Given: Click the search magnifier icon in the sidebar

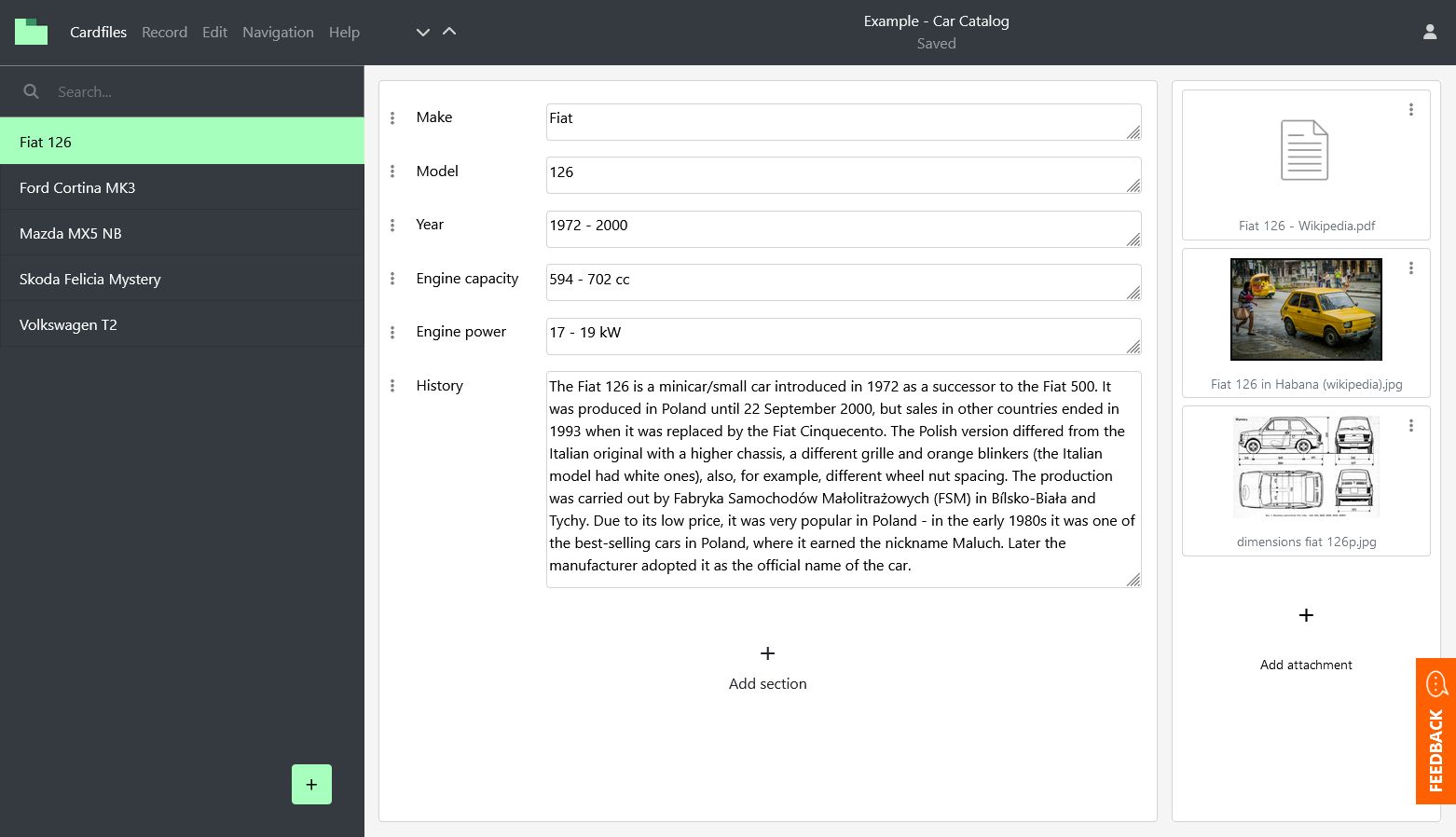Looking at the screenshot, I should click(x=31, y=91).
